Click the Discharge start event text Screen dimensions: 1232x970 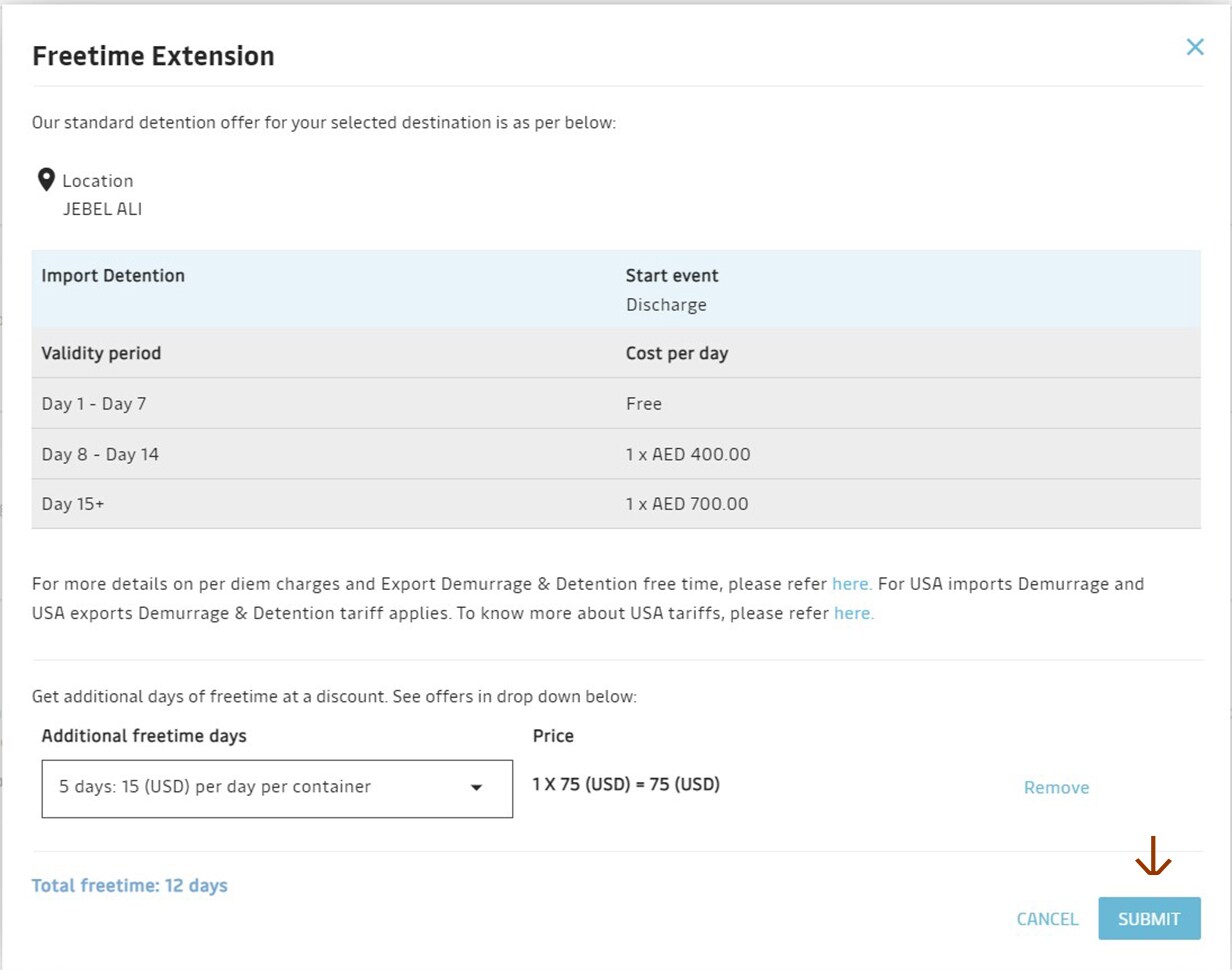point(666,305)
